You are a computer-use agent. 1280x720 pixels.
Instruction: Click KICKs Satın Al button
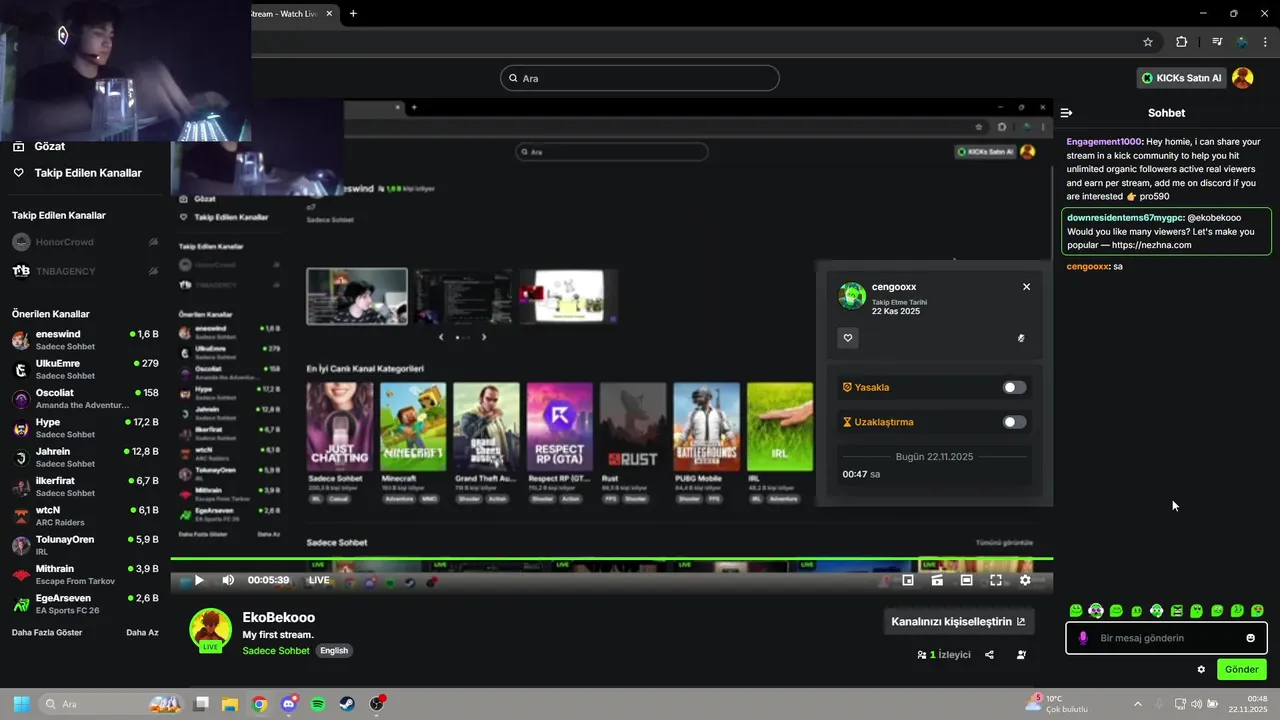tap(1182, 78)
